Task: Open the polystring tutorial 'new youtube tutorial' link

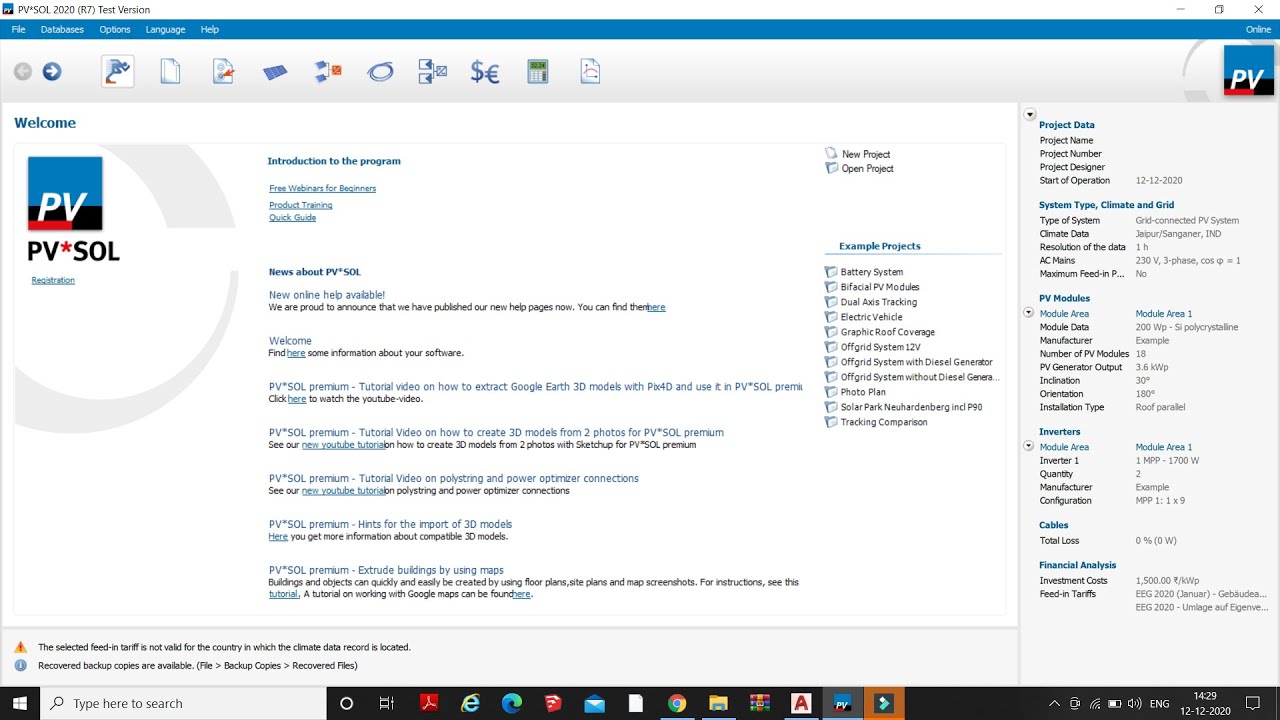Action: pos(343,491)
